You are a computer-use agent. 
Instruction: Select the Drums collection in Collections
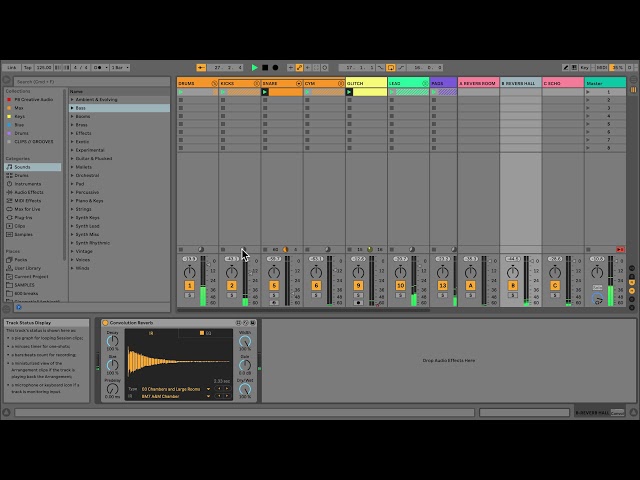tap(21, 133)
